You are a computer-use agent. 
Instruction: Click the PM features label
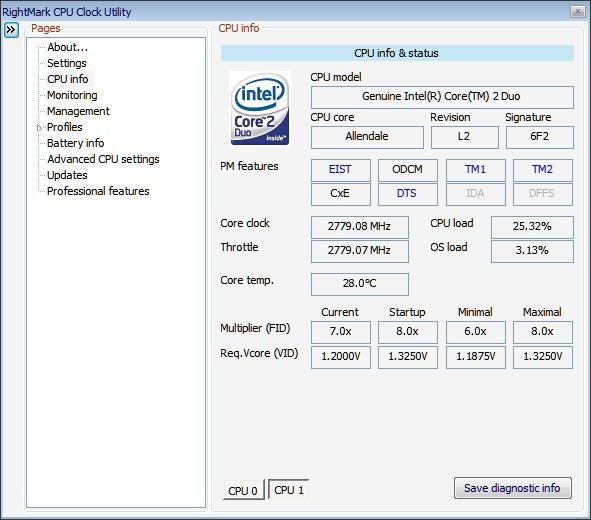(x=249, y=166)
